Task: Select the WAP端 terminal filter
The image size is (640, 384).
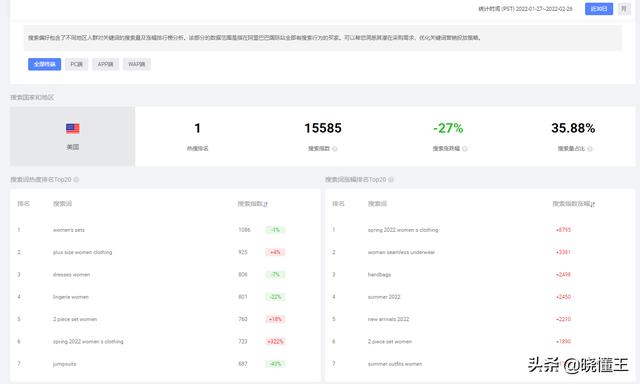Action: [x=137, y=64]
